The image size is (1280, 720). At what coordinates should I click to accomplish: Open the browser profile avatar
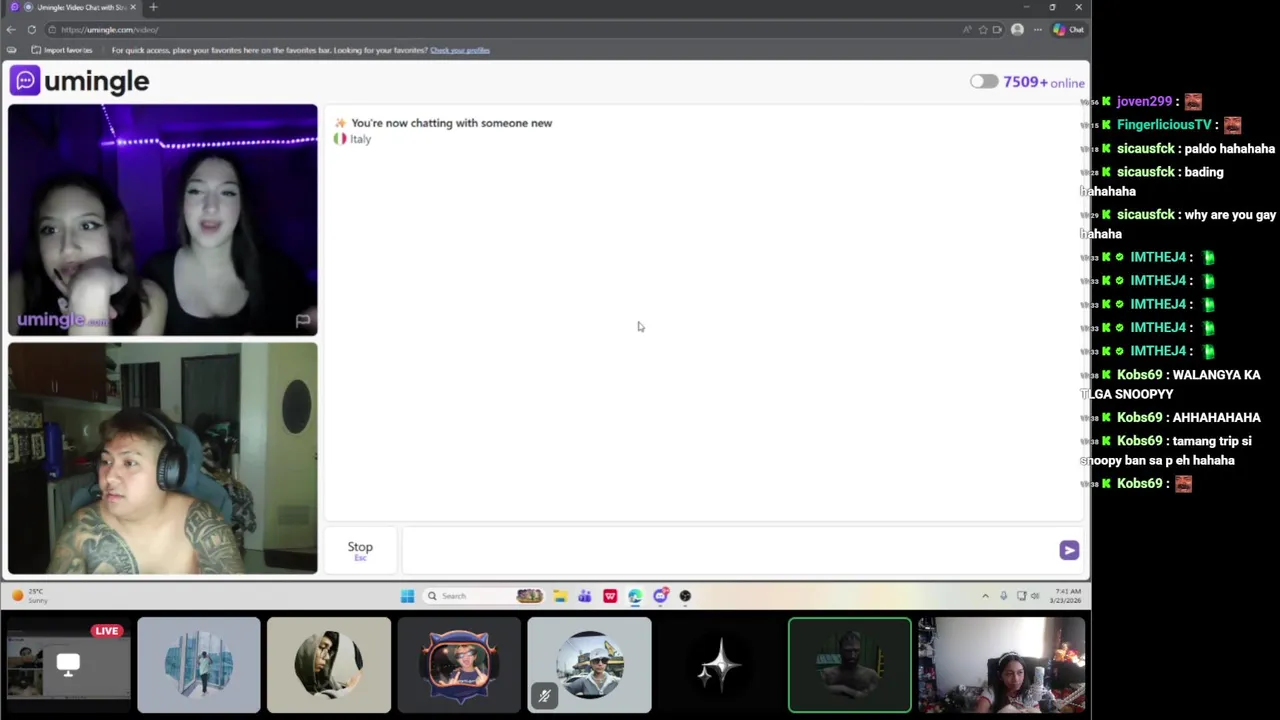(1017, 30)
